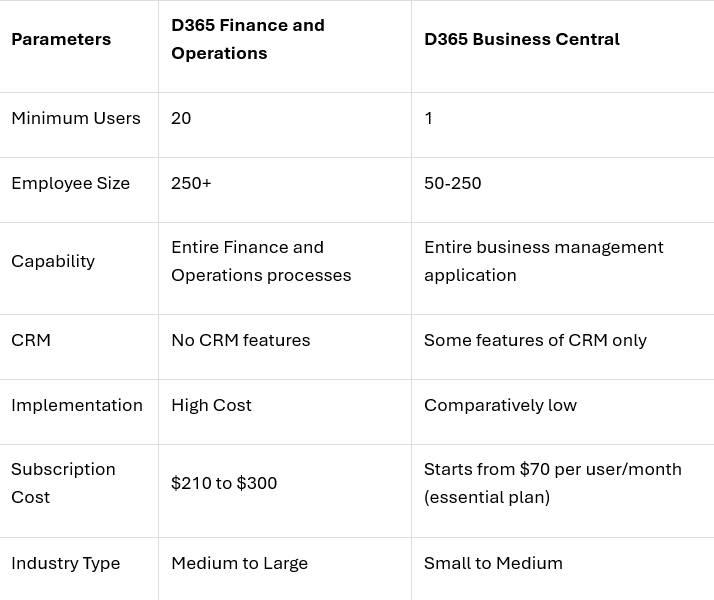Select the D365 Business Central header
The height and width of the screenshot is (600, 714).
pos(522,40)
